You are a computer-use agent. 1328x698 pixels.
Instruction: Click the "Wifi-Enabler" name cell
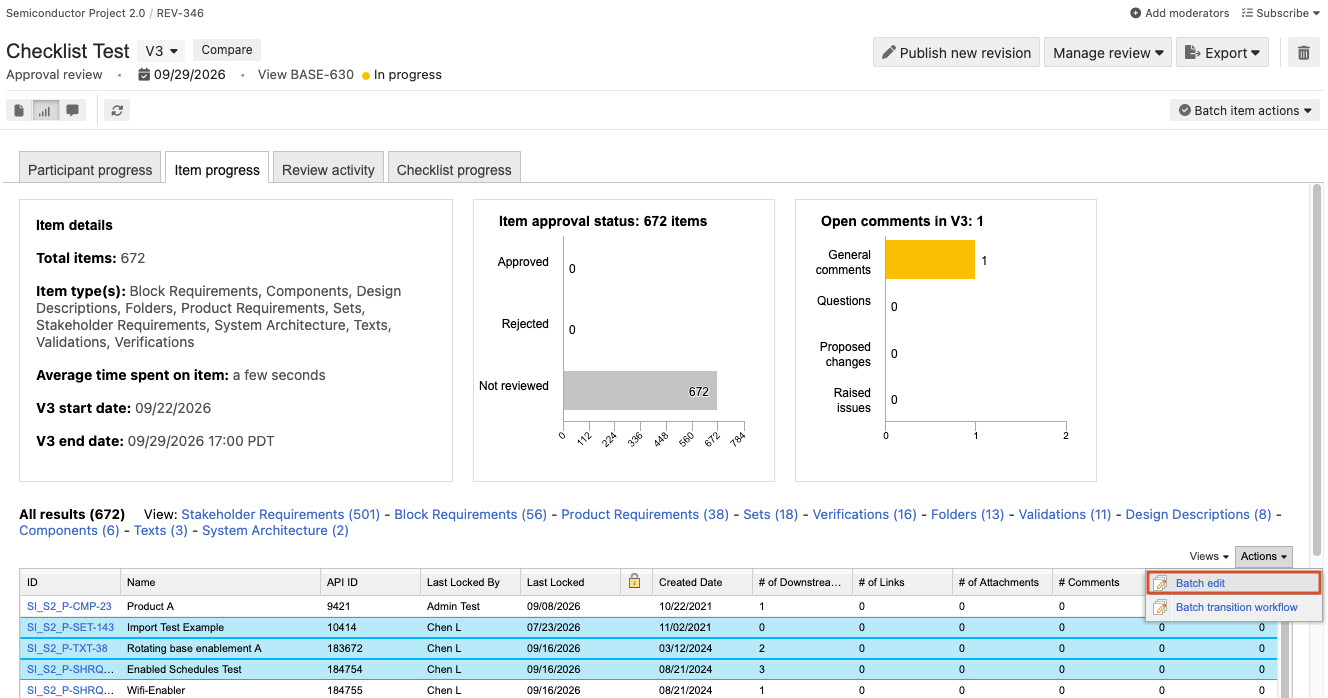tap(220, 690)
